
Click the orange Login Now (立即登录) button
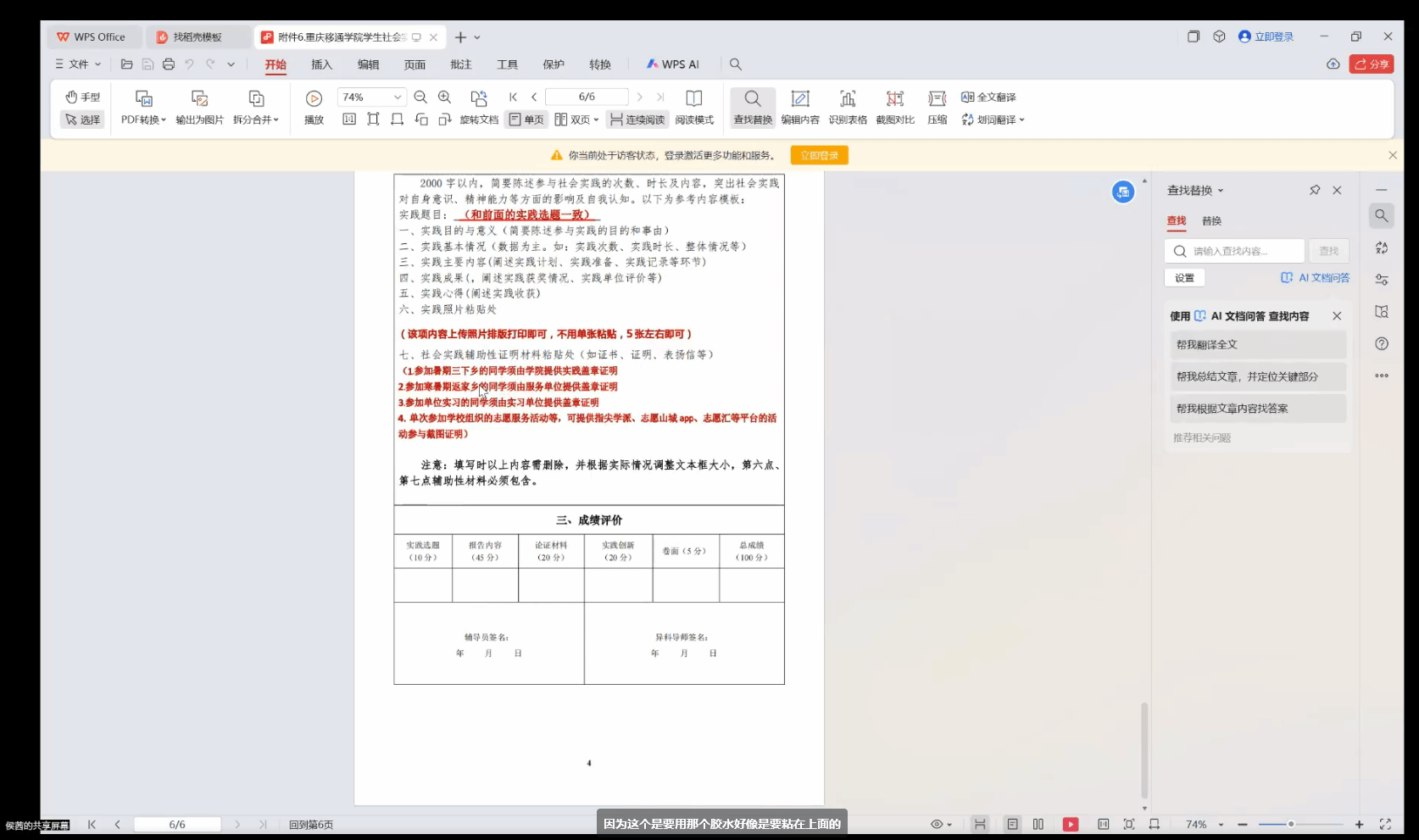[x=819, y=155]
